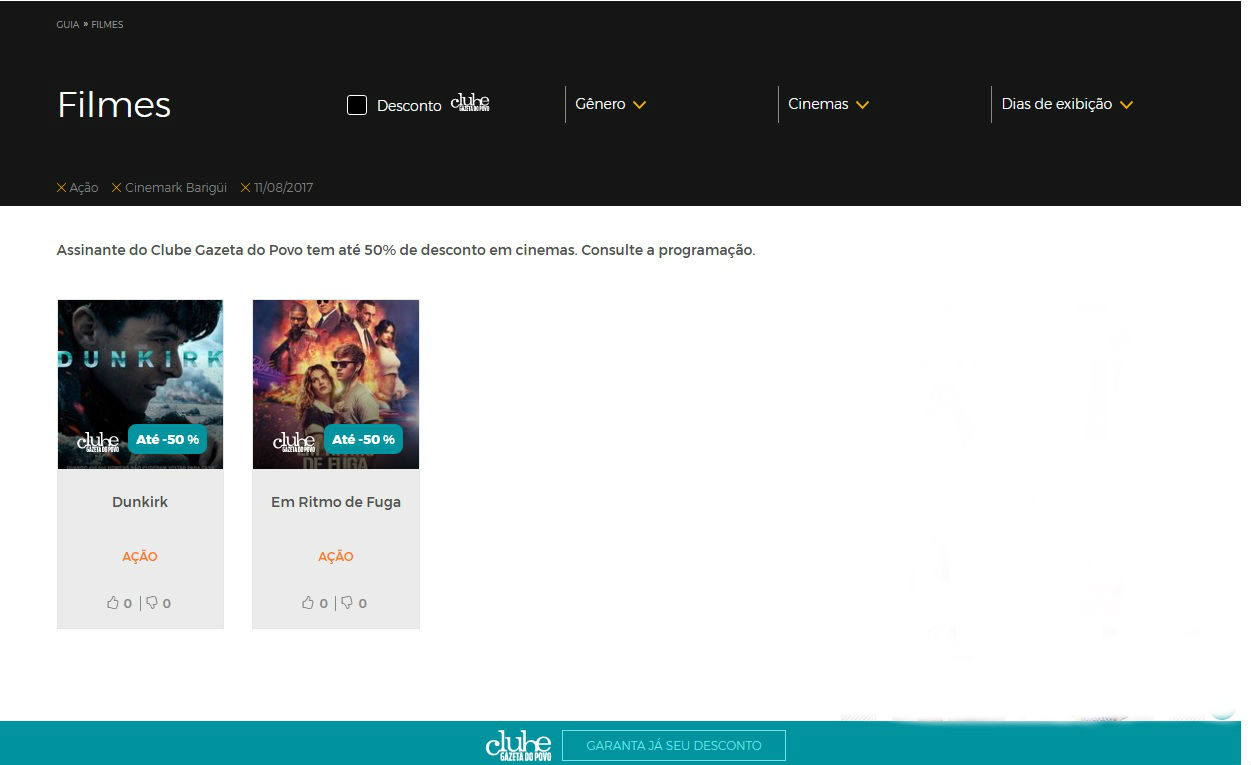Click the FILMES breadcrumb
This screenshot has height=765, width=1251.
[107, 24]
